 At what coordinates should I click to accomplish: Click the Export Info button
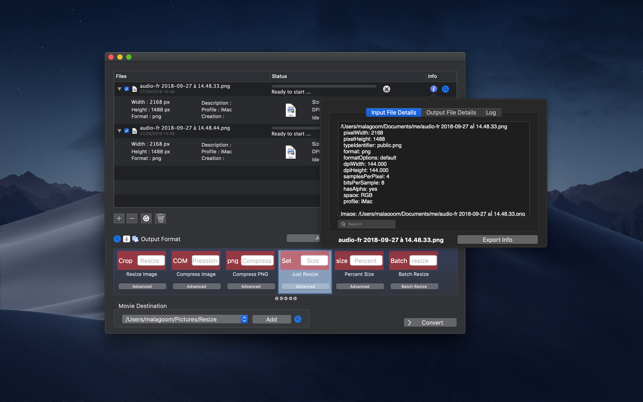497,240
